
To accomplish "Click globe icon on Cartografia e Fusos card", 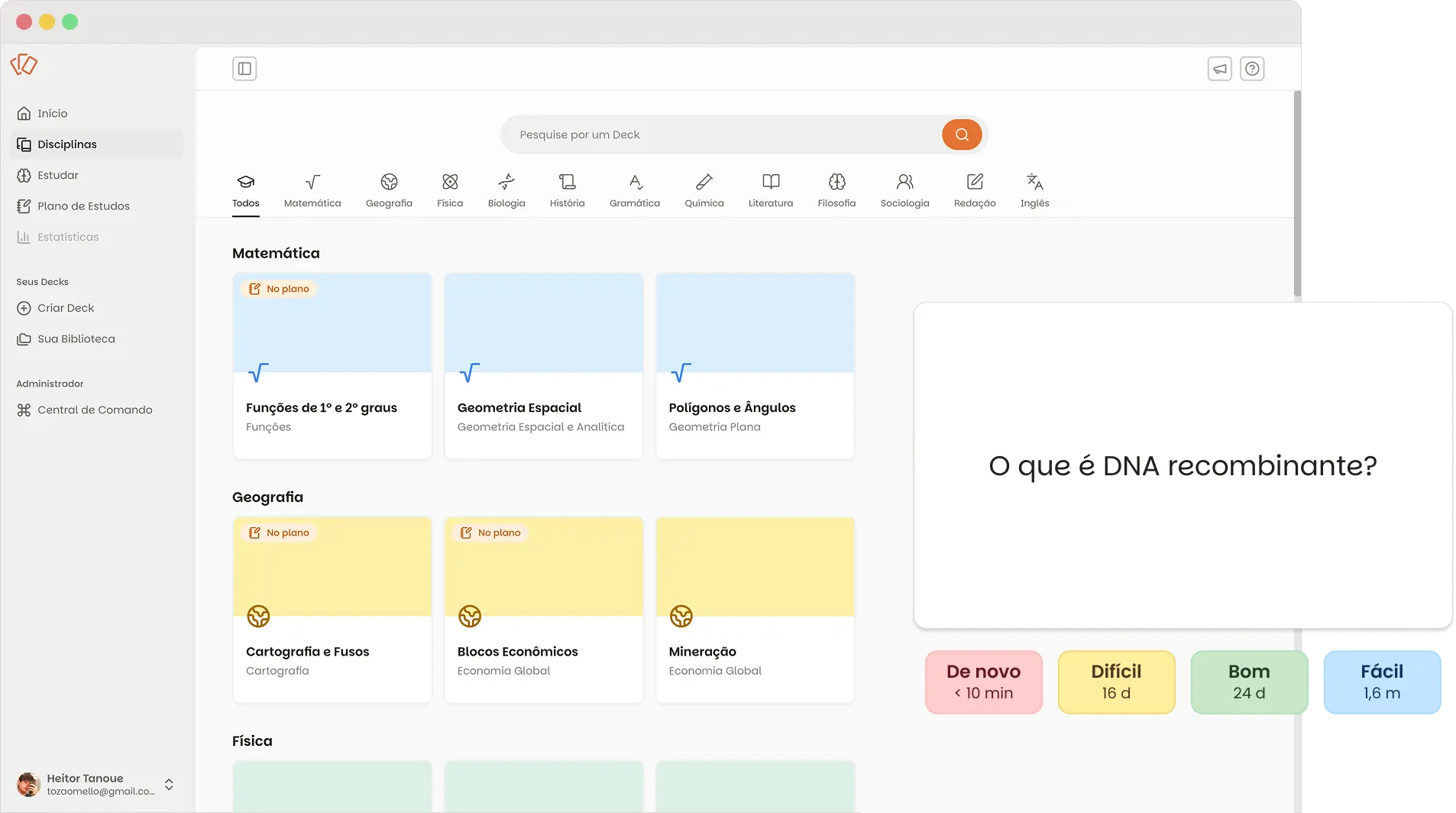I will point(258,616).
